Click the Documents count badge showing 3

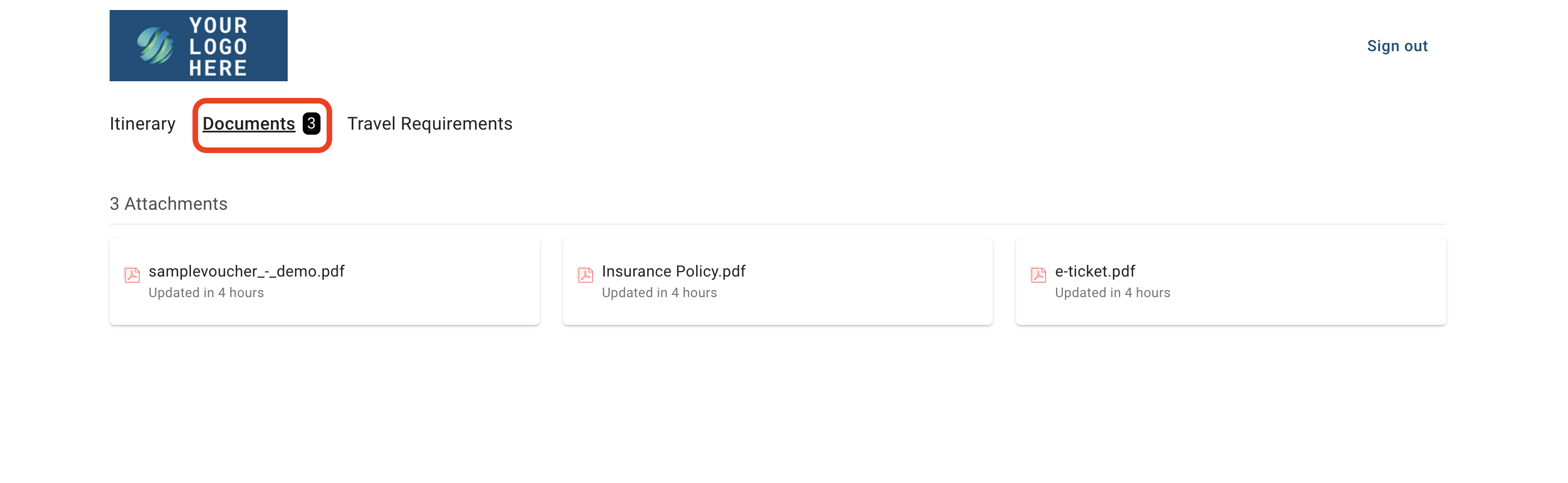[x=311, y=124]
